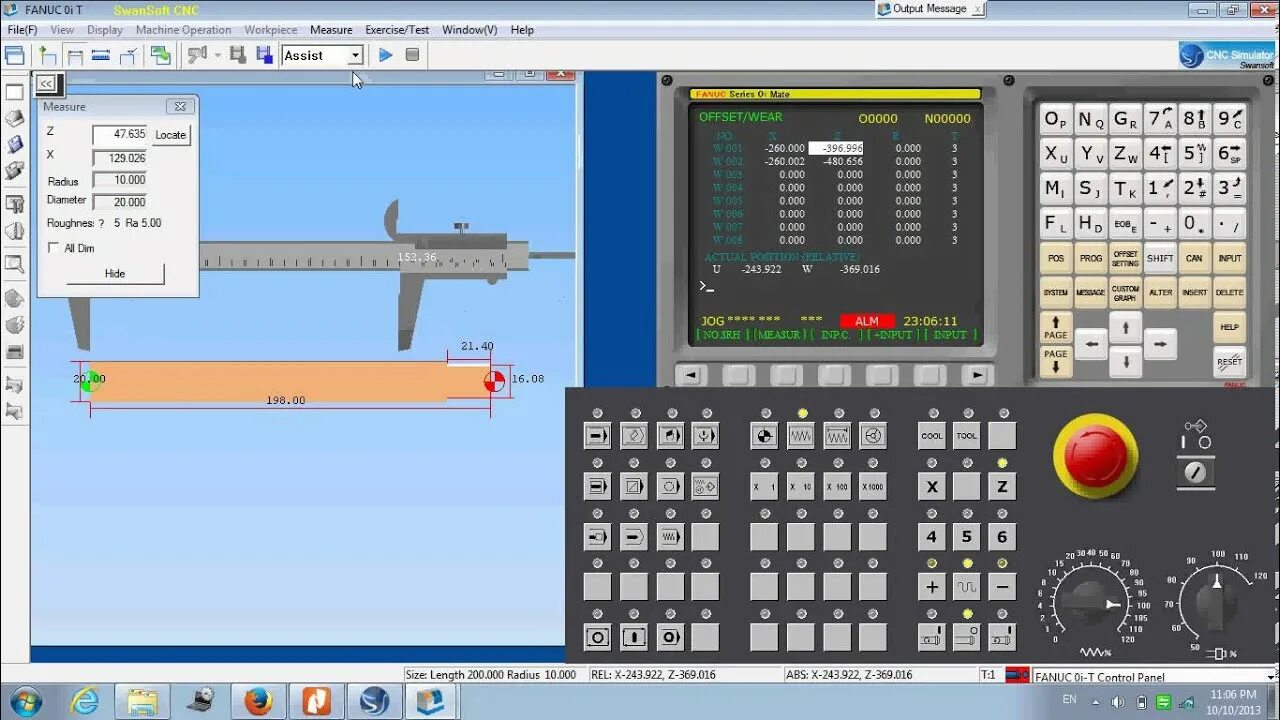Click the magnifier zoom icon in left sidebar
The width and height of the screenshot is (1280, 720).
click(x=14, y=264)
